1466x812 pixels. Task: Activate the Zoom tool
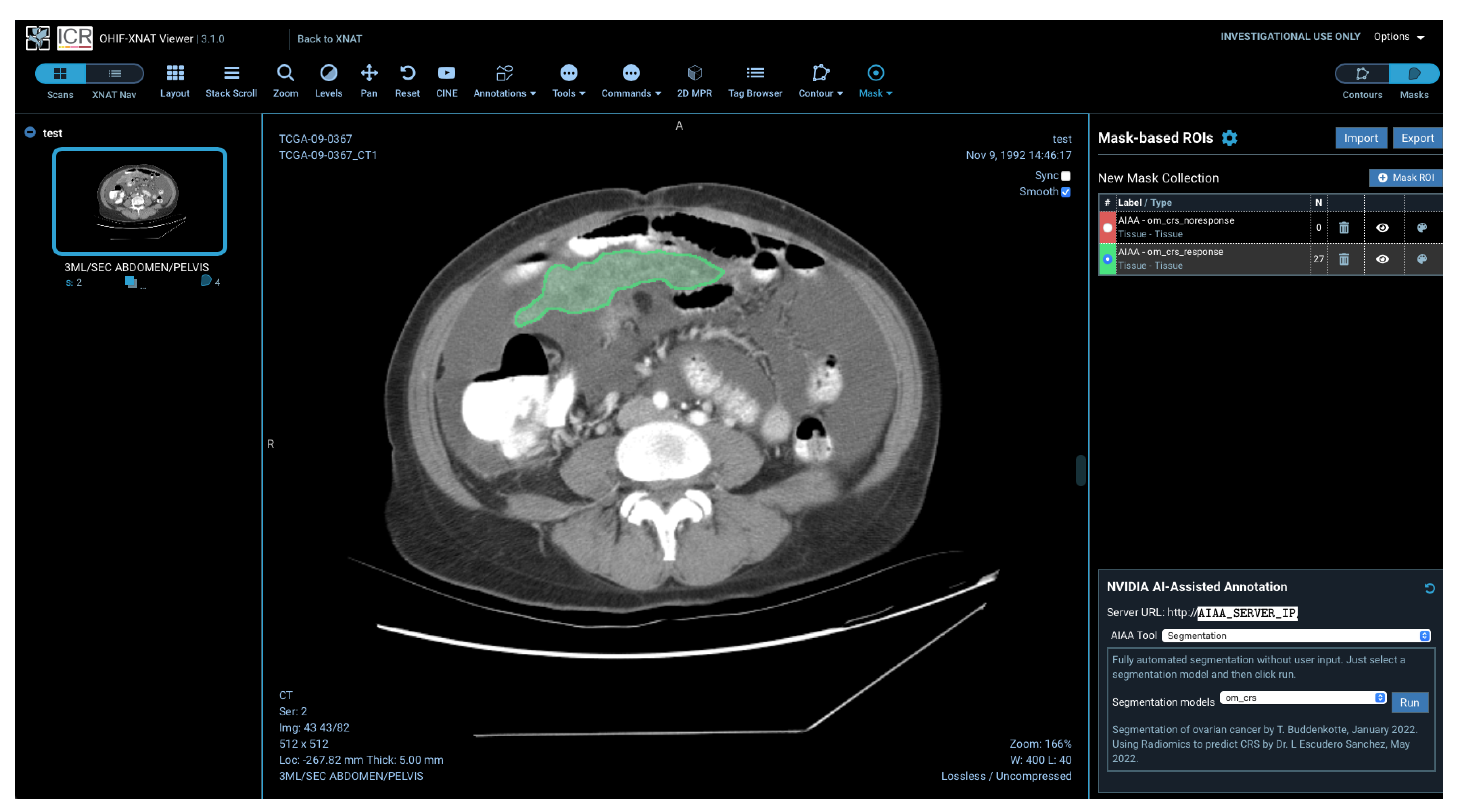286,80
